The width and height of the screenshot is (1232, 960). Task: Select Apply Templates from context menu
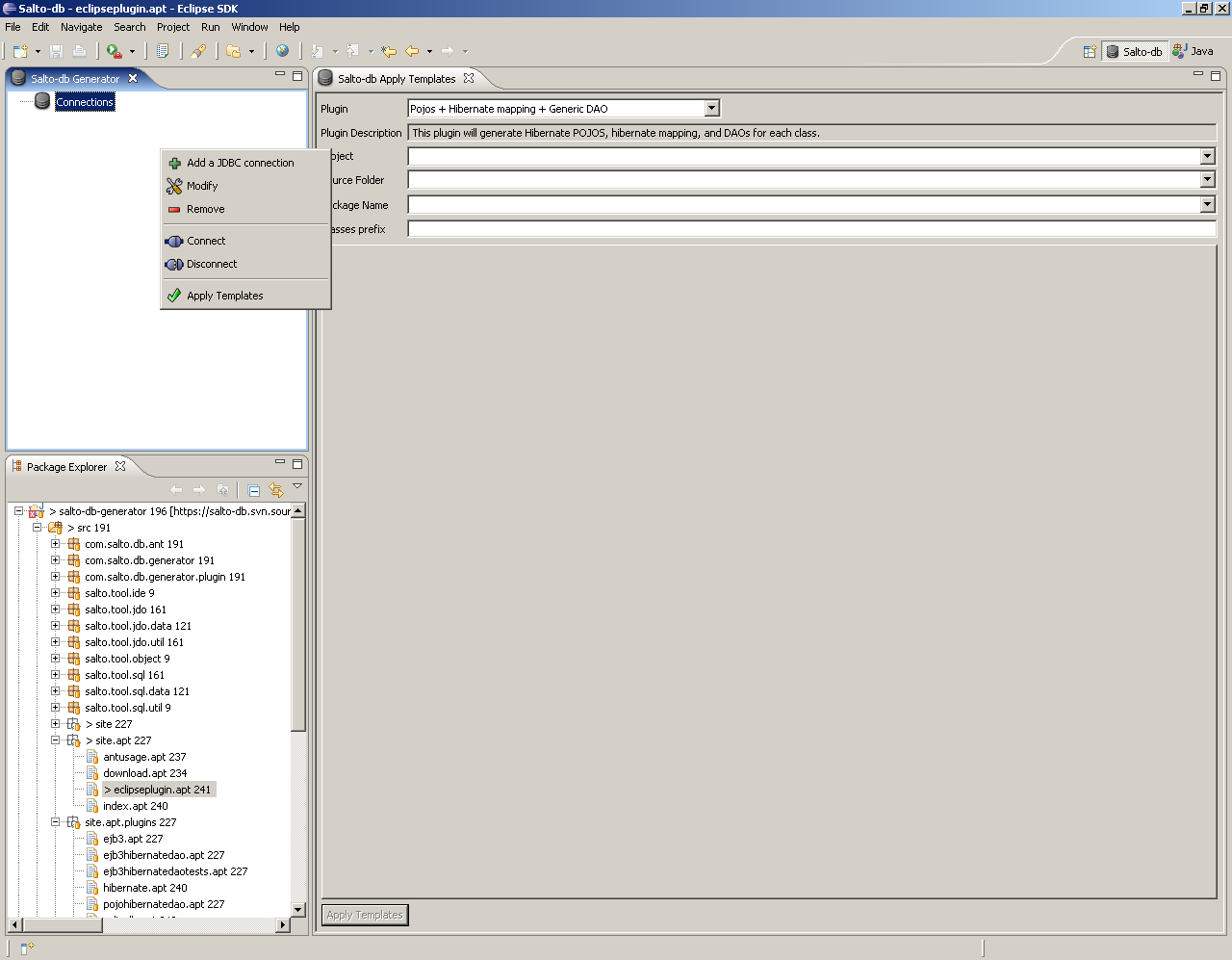245,296
